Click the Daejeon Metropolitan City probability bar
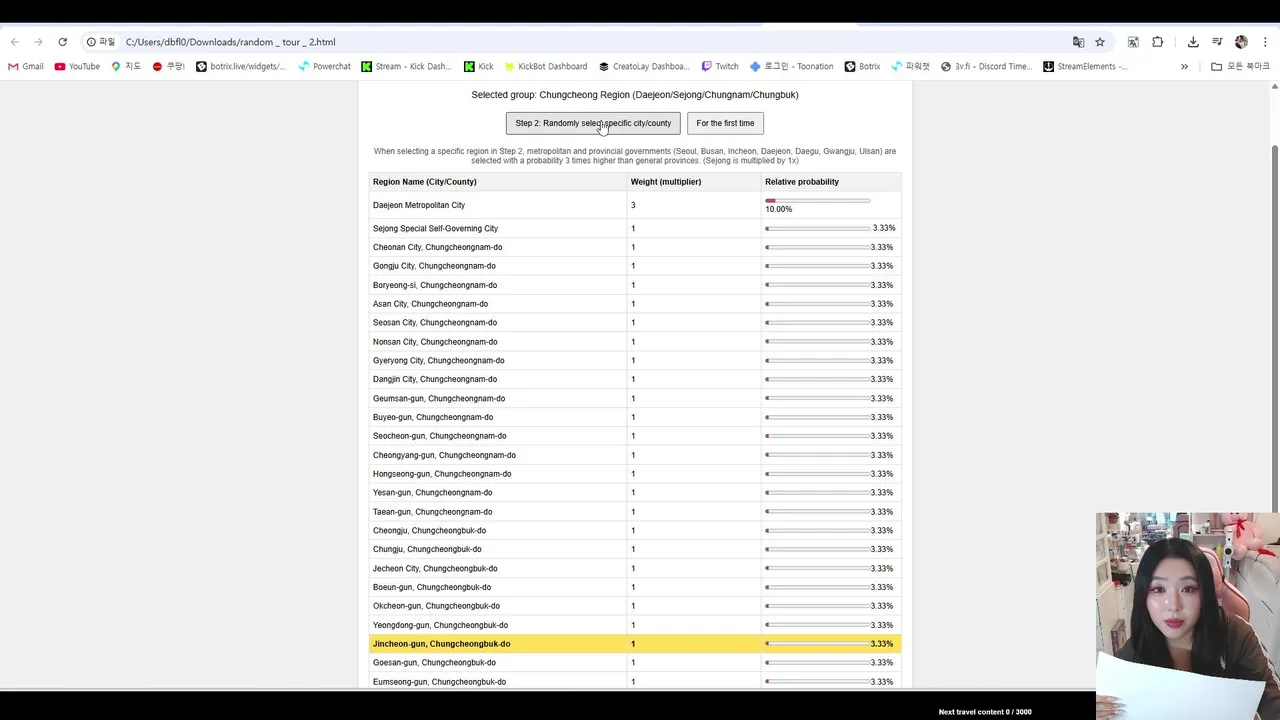The height and width of the screenshot is (720, 1280). (817, 201)
